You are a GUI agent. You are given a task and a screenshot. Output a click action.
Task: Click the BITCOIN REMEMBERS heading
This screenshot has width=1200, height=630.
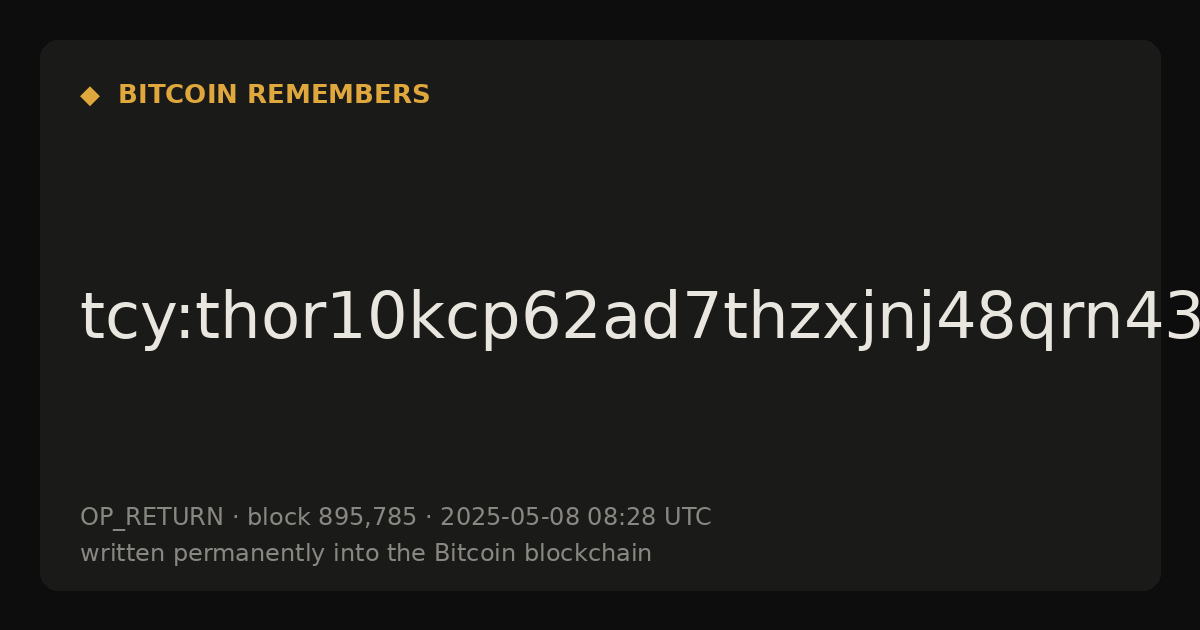[274, 95]
